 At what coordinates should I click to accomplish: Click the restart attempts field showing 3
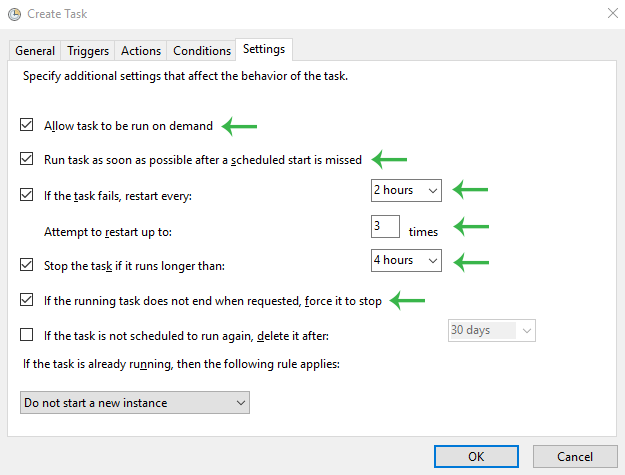(385, 226)
